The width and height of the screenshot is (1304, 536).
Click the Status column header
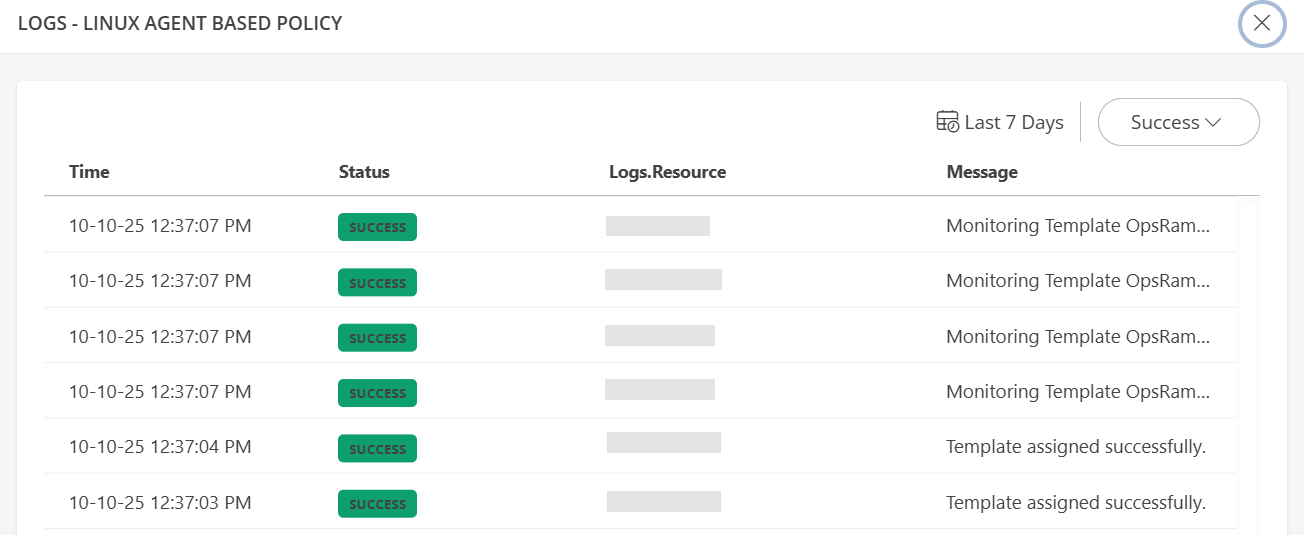364,172
